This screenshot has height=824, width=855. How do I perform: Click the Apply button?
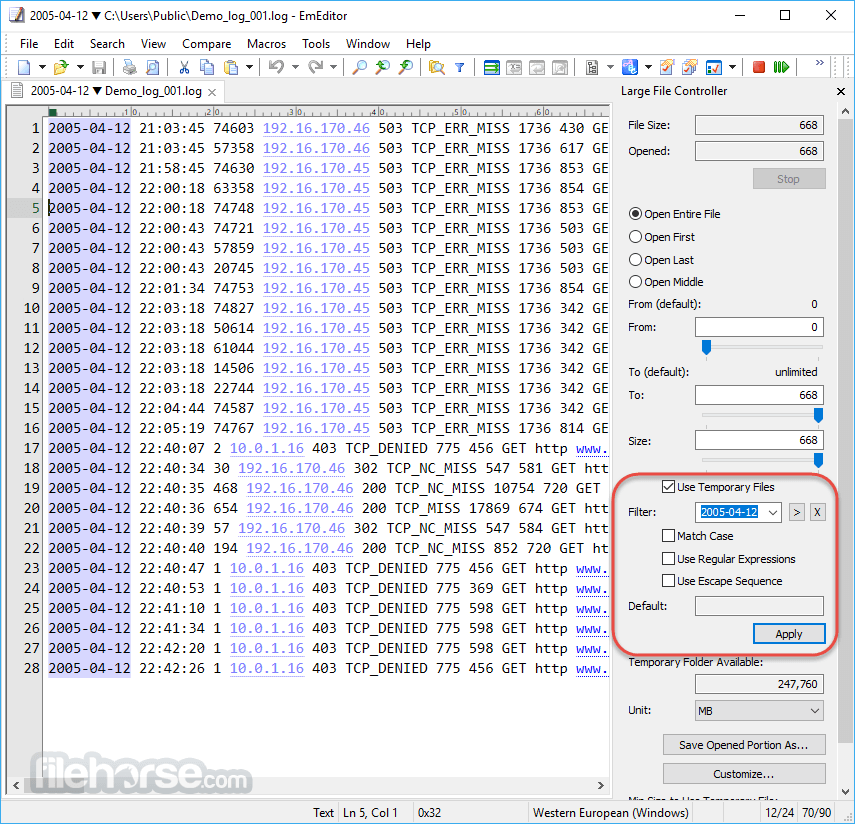789,634
